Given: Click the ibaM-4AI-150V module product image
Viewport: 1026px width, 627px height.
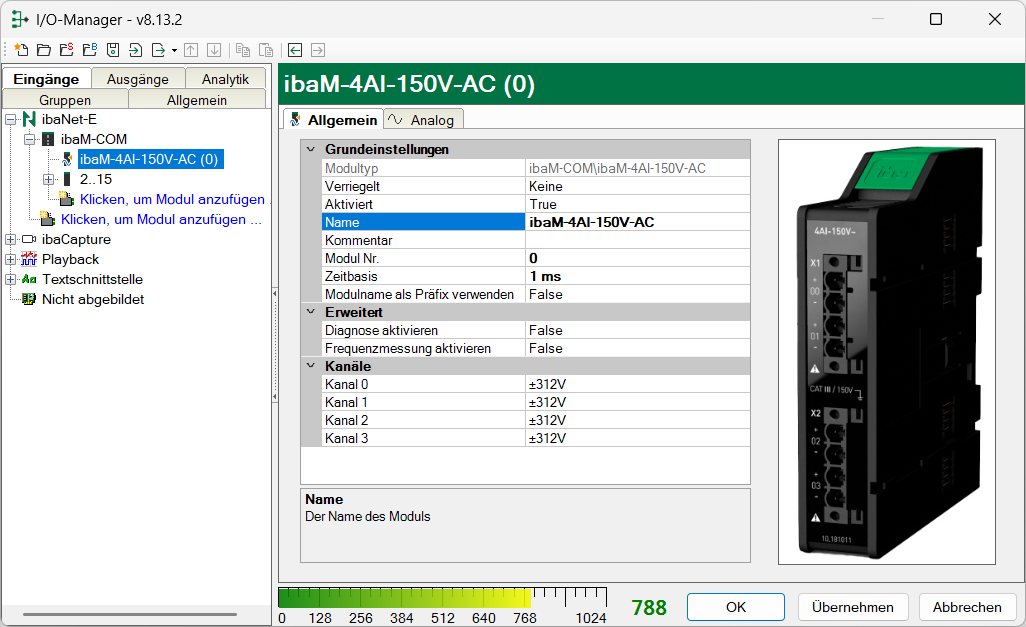Looking at the screenshot, I should tap(887, 351).
